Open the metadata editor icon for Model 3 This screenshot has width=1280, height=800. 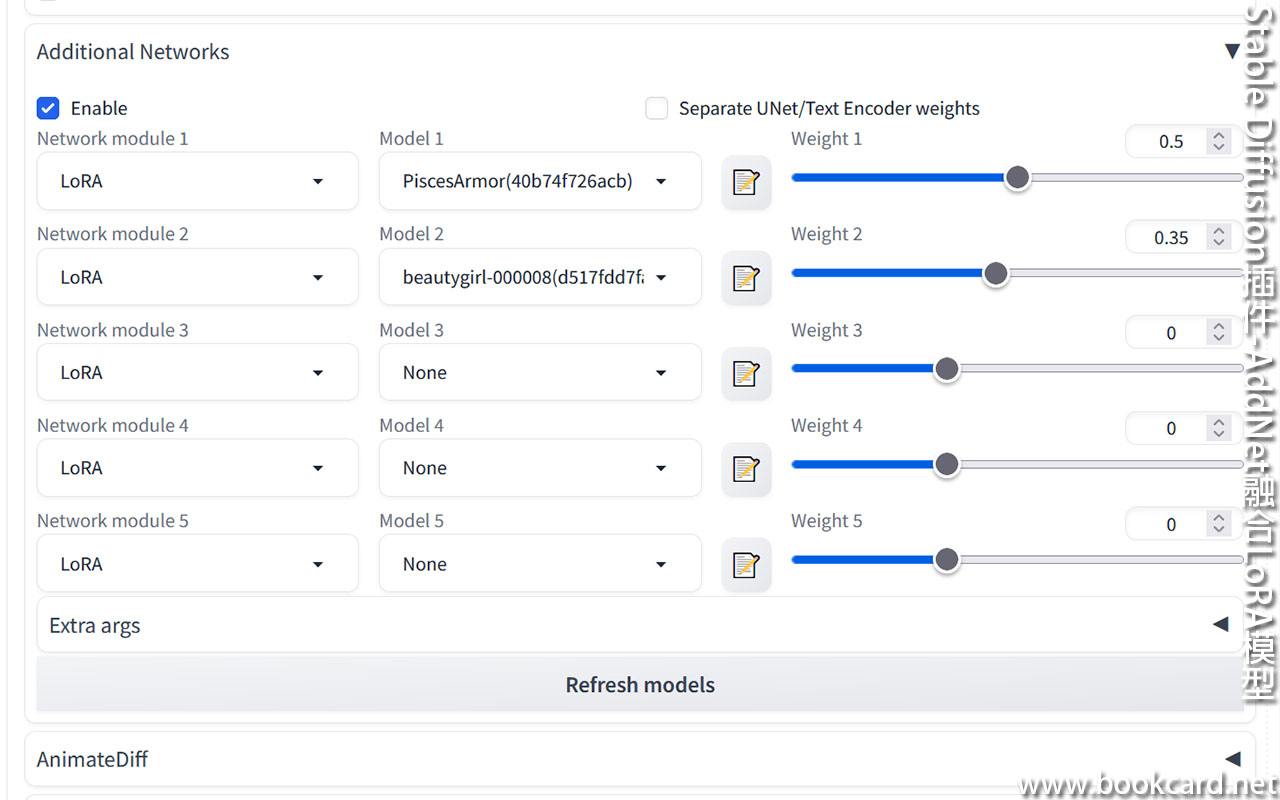(x=746, y=373)
